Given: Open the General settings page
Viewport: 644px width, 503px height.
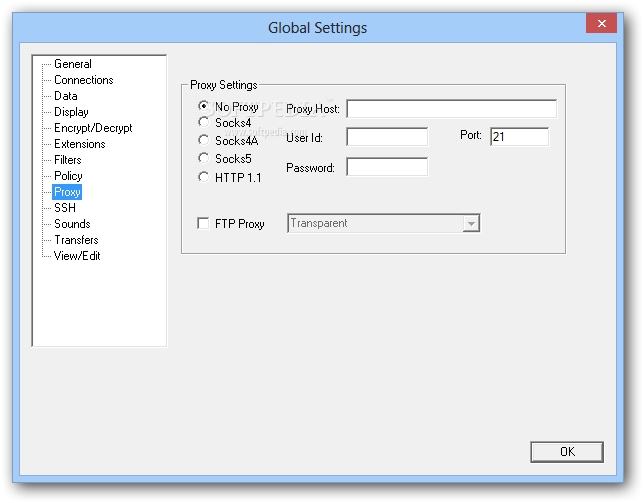Looking at the screenshot, I should pyautogui.click(x=73, y=64).
